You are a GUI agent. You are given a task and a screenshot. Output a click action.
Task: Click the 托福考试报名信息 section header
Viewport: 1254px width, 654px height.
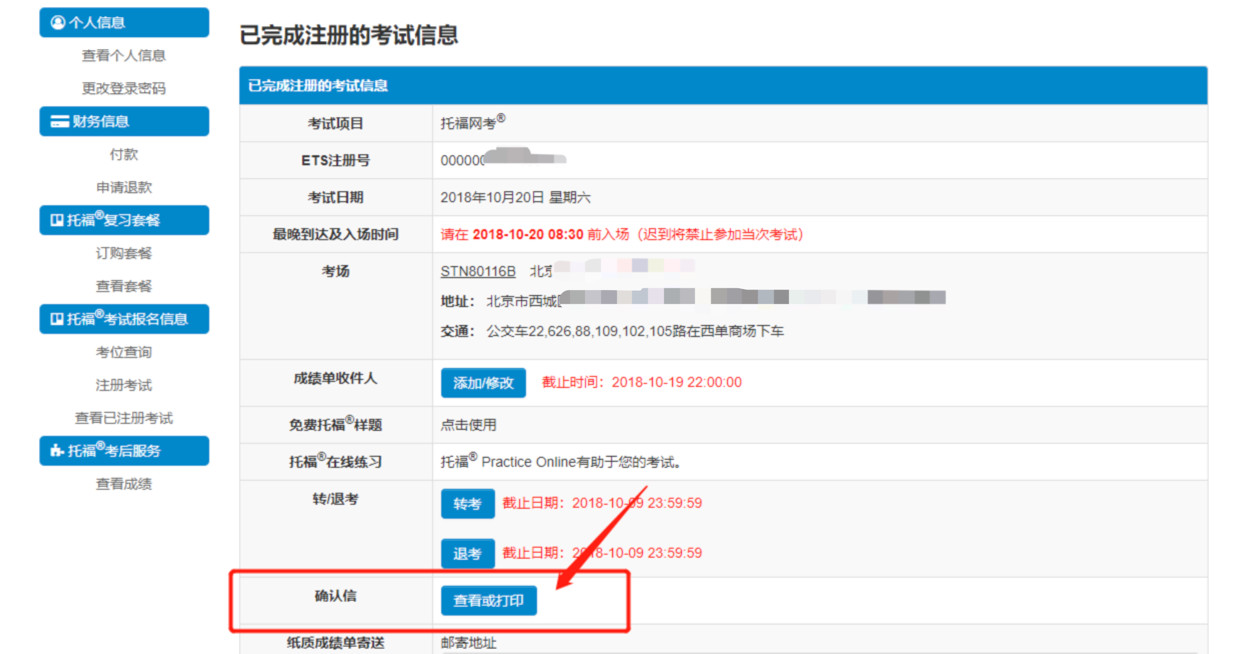point(124,319)
